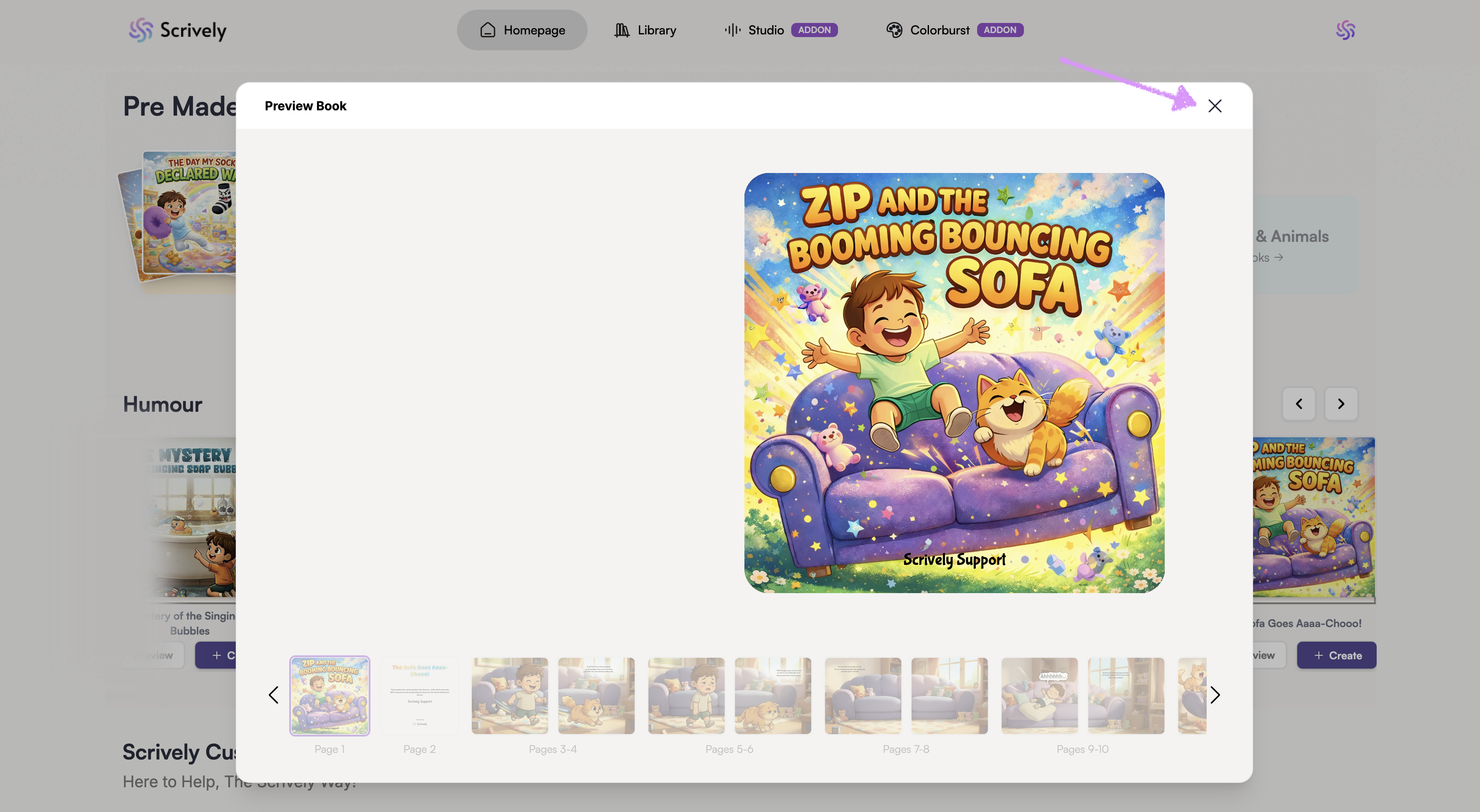Click the Create button for Sofa book
Image resolution: width=1480 pixels, height=812 pixels.
(x=1337, y=655)
